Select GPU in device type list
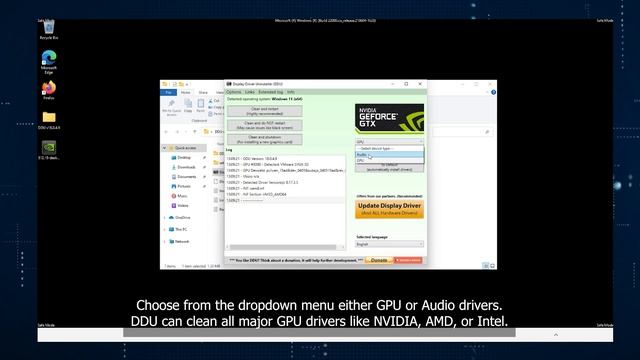Screen dimensions: 640x360 [x=389, y=160]
